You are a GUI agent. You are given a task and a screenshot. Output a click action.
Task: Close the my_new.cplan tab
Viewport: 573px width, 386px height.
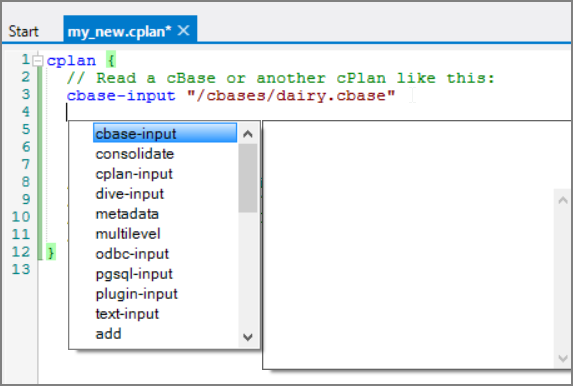coord(183,31)
